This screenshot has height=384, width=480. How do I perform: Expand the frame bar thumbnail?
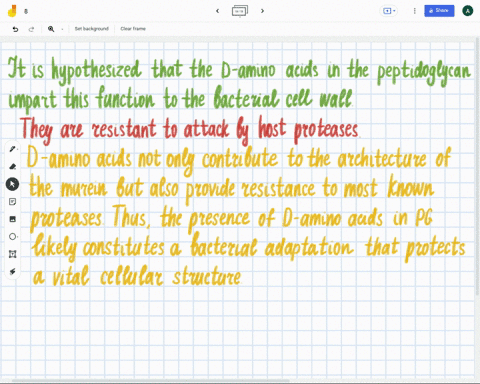(x=240, y=11)
